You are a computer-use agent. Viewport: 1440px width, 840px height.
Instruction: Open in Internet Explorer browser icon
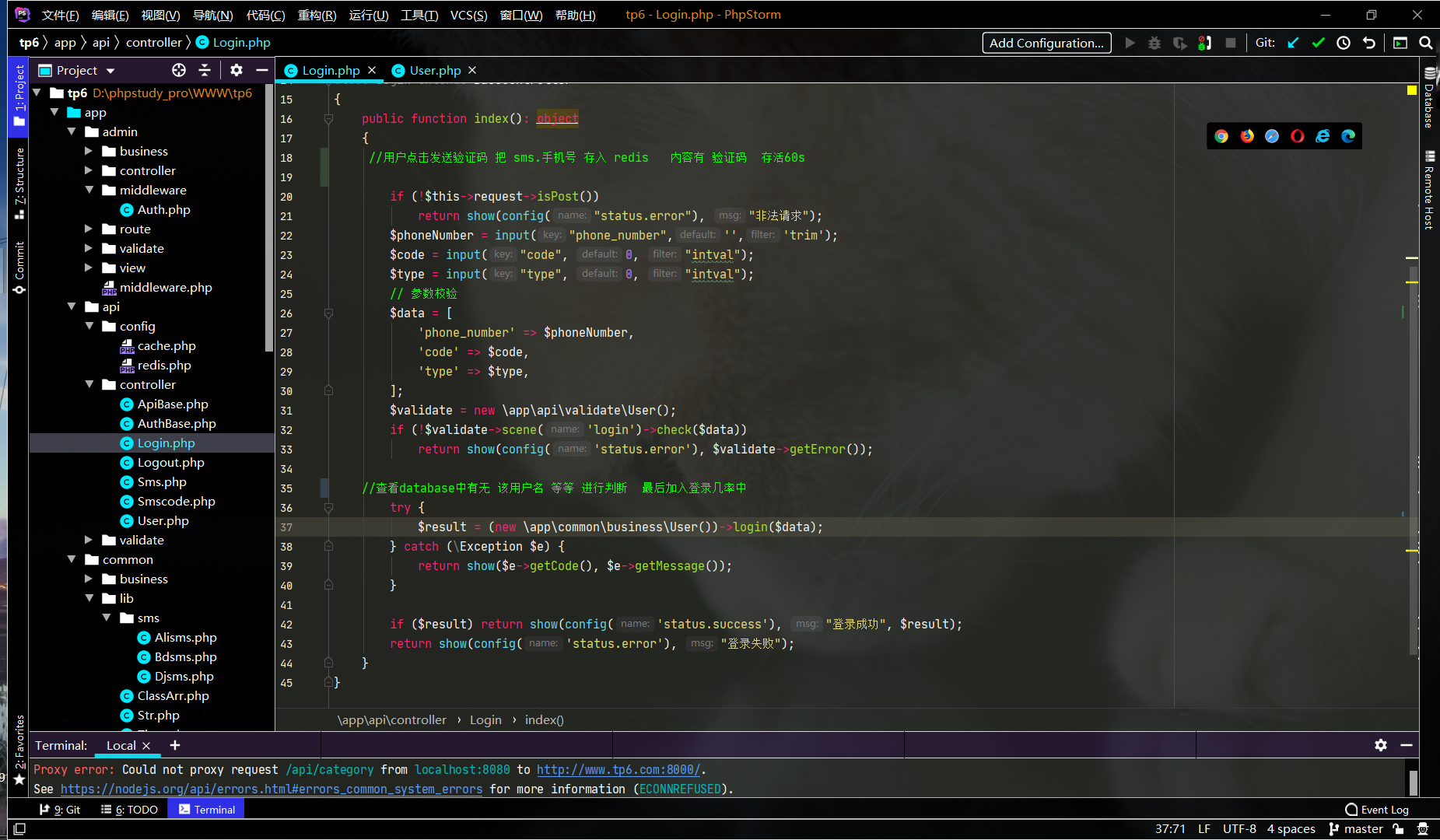tap(1323, 136)
